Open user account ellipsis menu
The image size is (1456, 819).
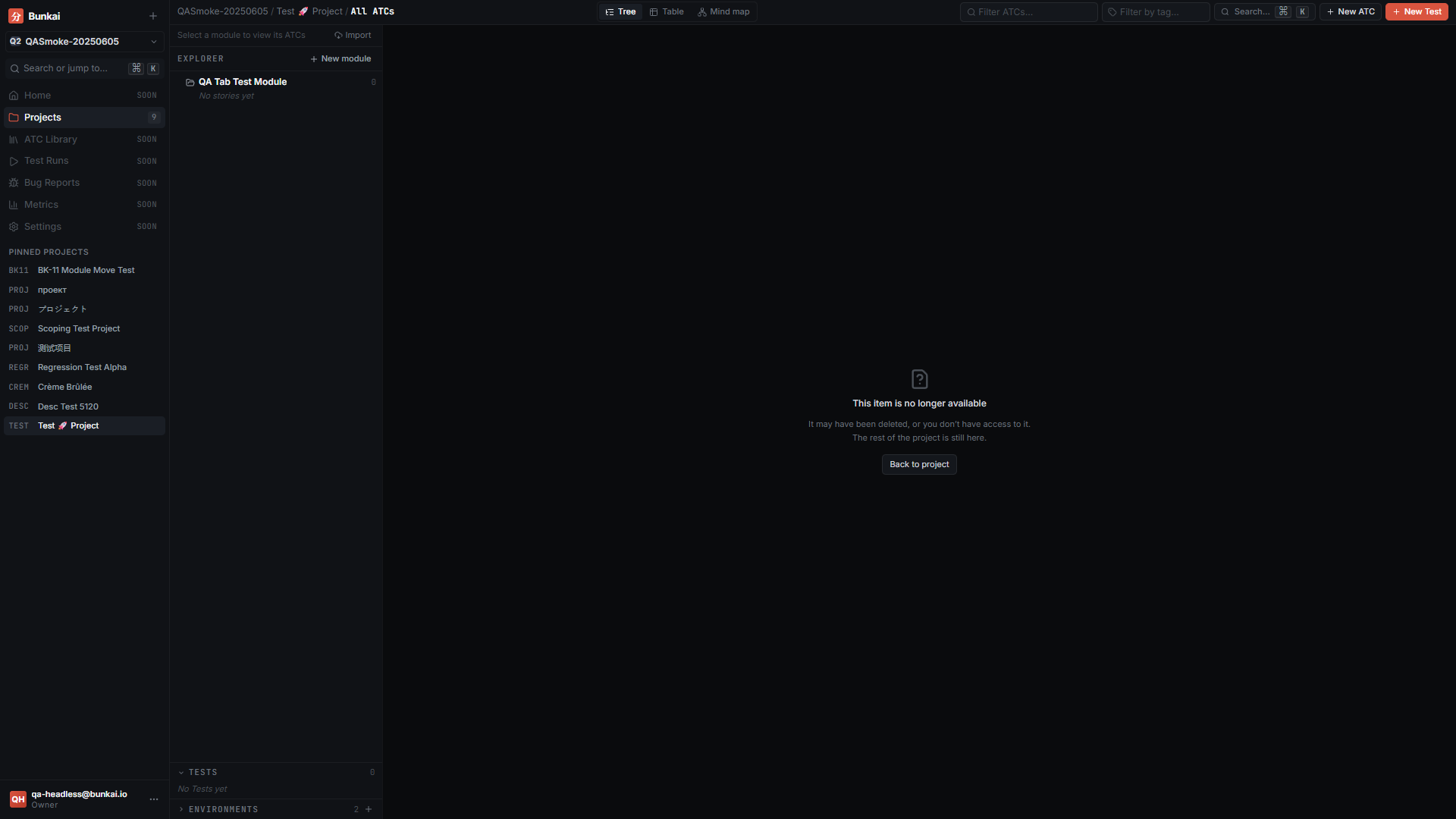154,799
